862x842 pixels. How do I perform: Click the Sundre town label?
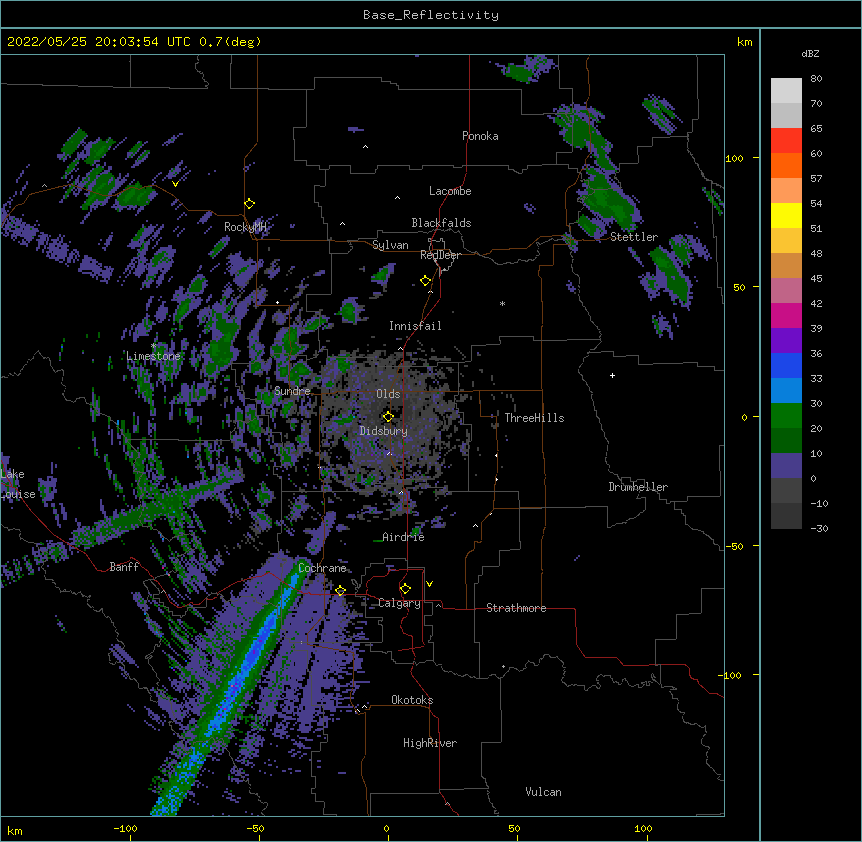click(292, 391)
